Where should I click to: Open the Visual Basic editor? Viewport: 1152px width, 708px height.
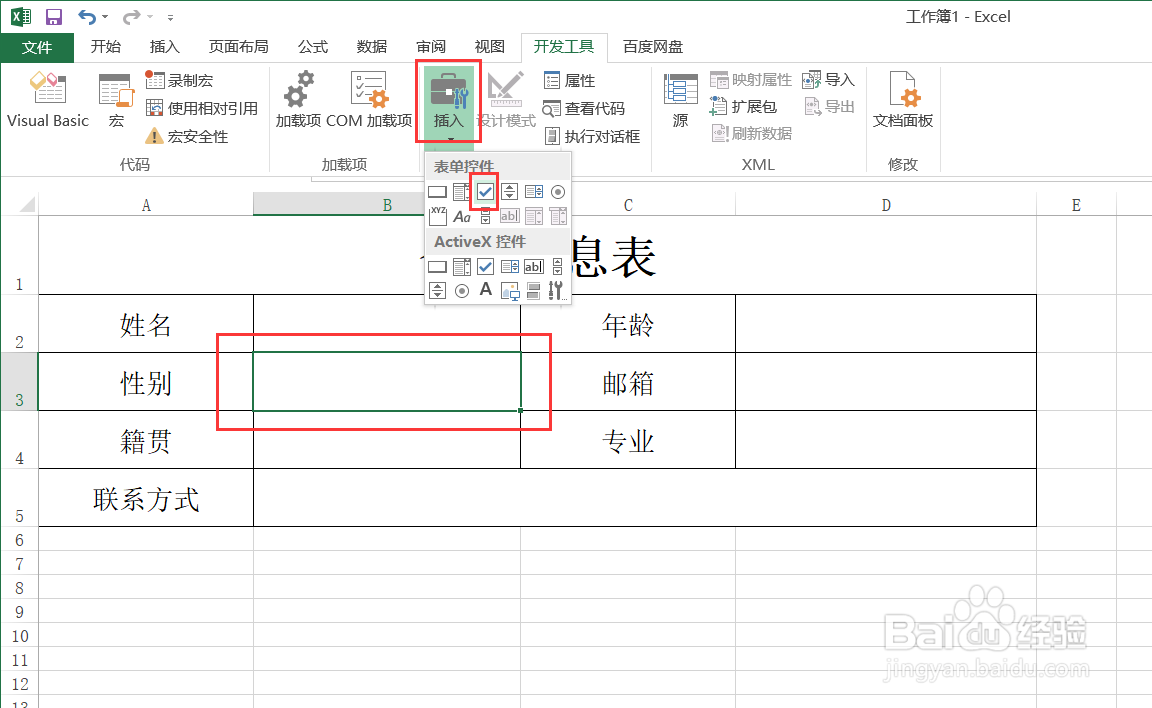pos(48,101)
